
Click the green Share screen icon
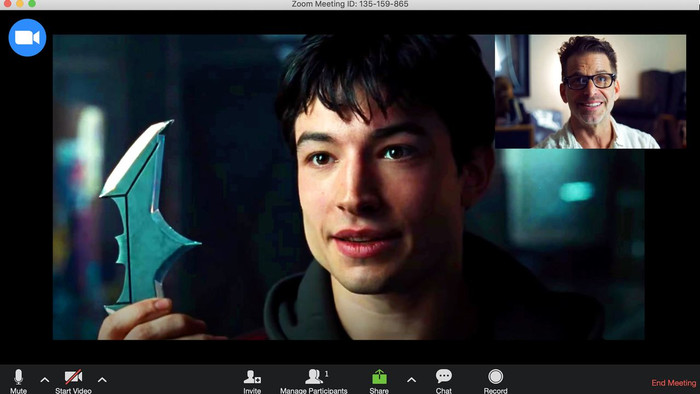coord(379,377)
